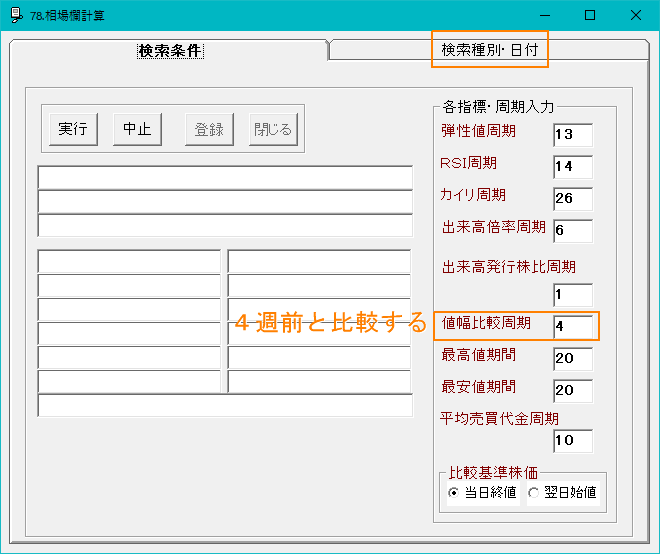Edit the カイリ周期 field
The image size is (660, 554).
click(x=572, y=199)
